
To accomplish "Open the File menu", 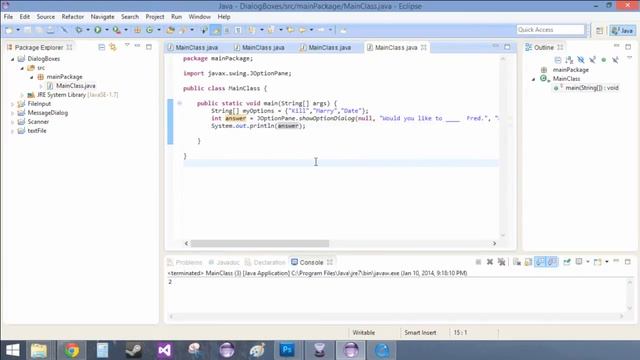I will pyautogui.click(x=8, y=17).
